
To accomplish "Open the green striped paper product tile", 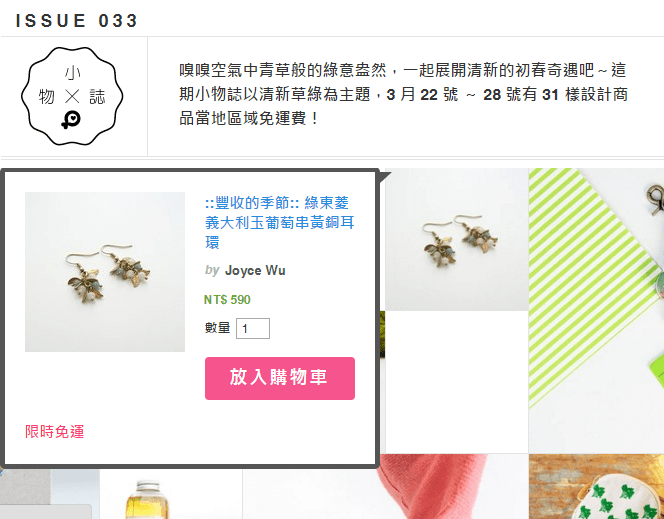I will click(x=596, y=310).
